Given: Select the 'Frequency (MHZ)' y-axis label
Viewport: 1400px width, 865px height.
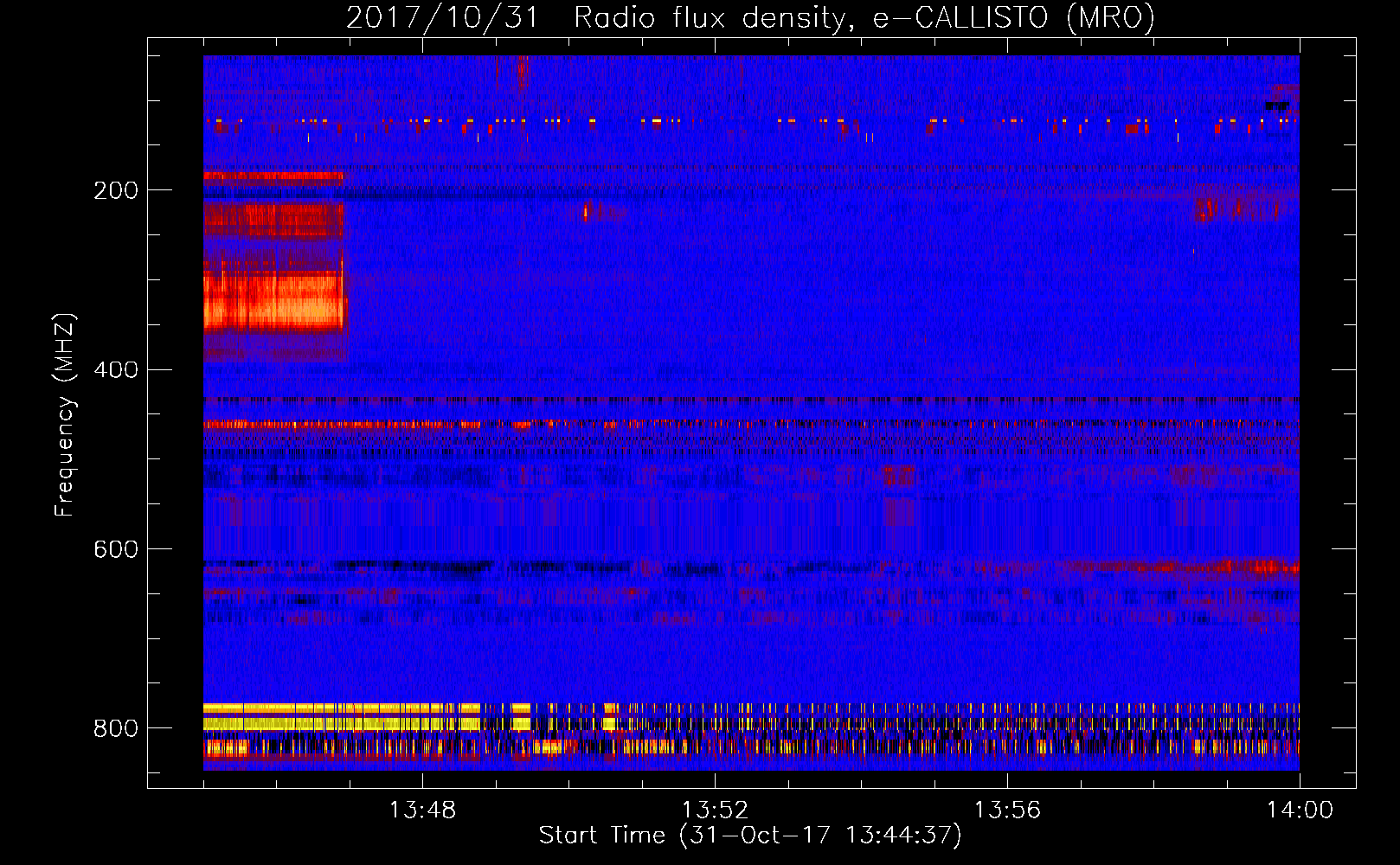Looking at the screenshot, I should 64,414.
